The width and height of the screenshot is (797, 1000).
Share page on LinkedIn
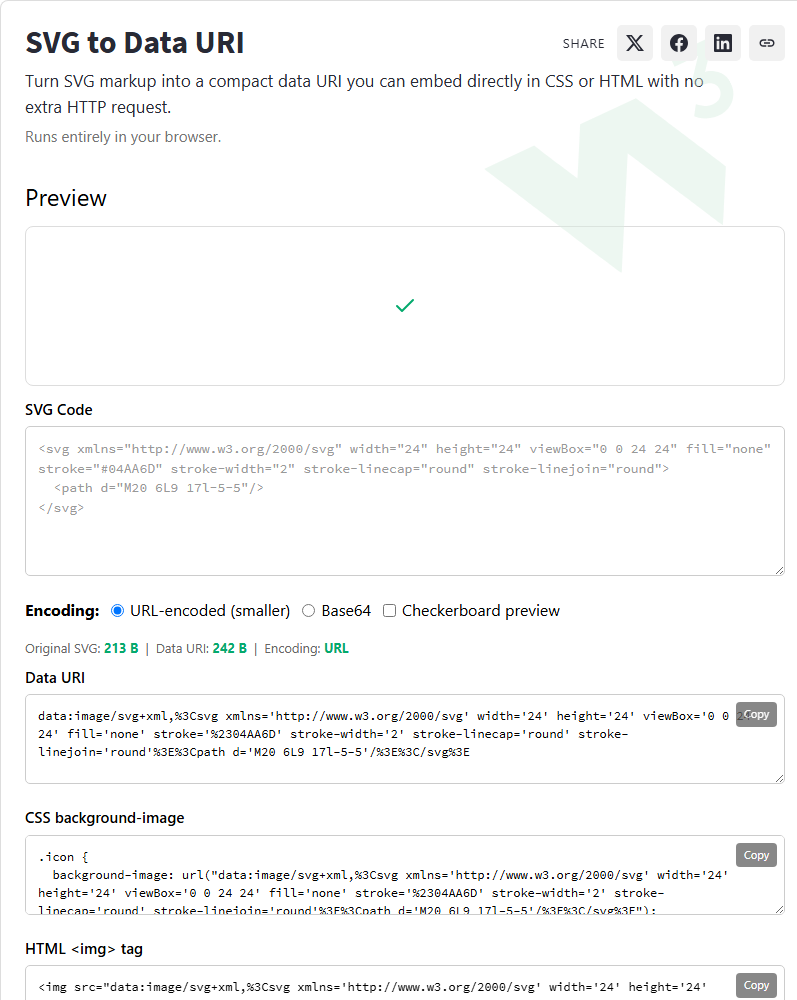722,43
